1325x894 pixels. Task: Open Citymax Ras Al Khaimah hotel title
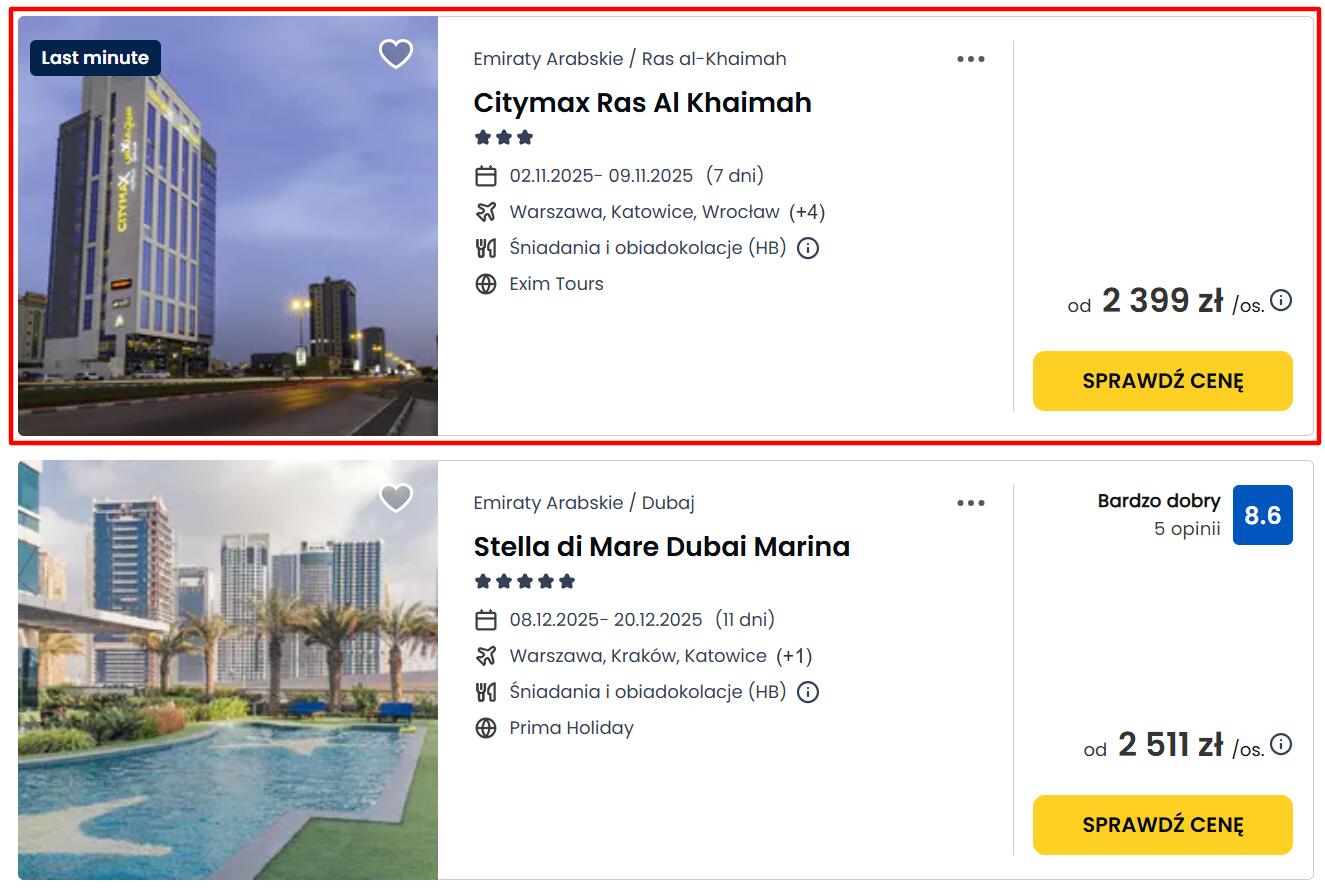click(x=642, y=103)
